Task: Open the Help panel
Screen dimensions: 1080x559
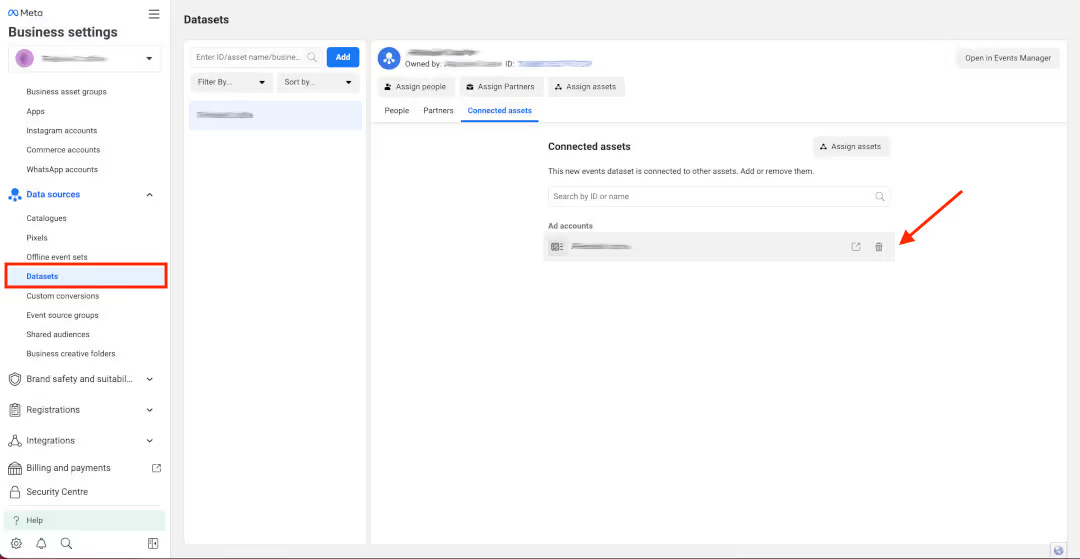Action: coord(85,520)
